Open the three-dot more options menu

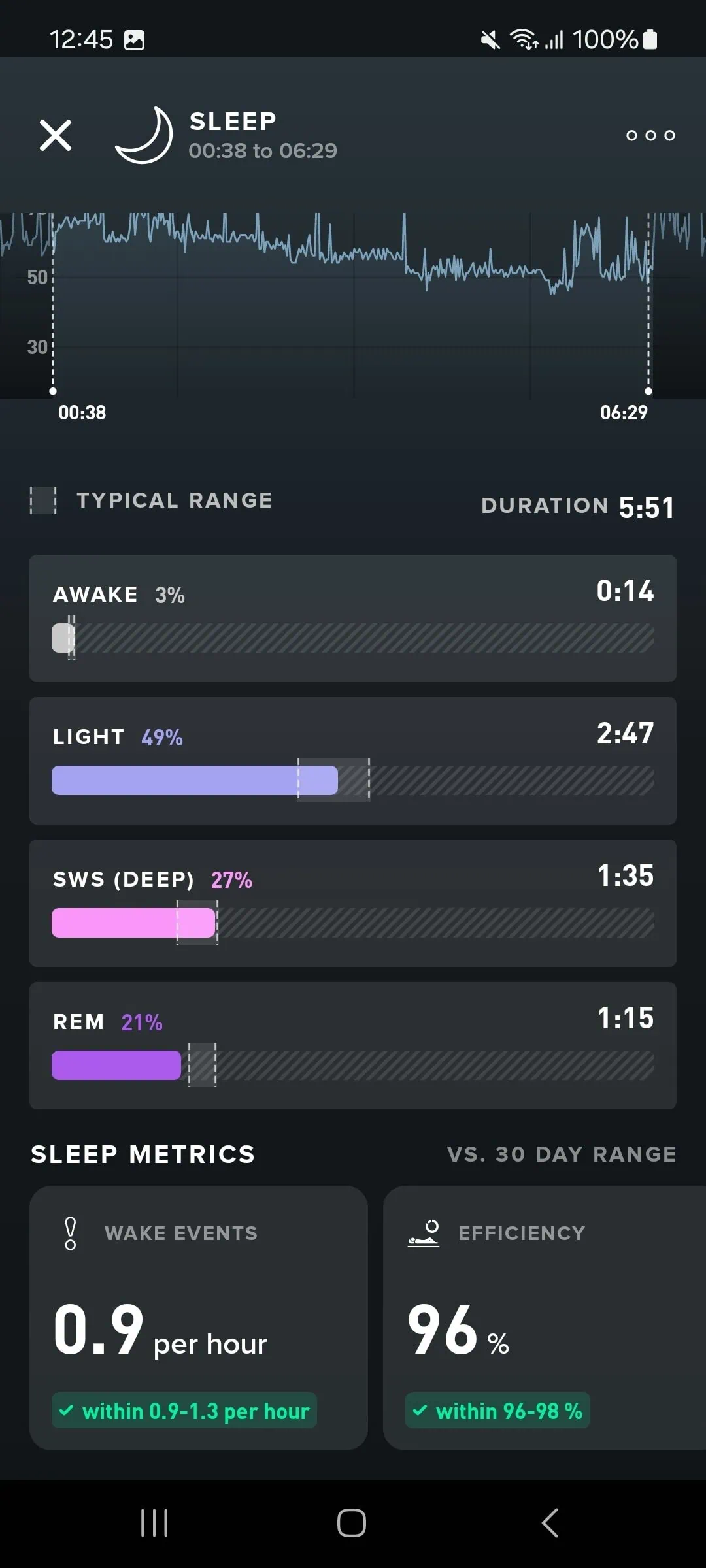coord(650,135)
